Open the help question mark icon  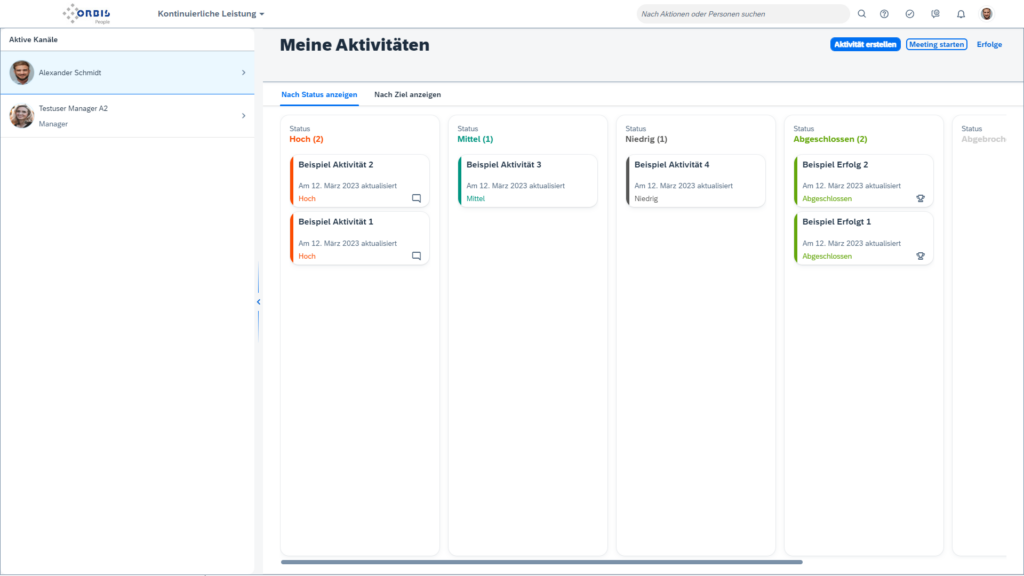click(886, 13)
